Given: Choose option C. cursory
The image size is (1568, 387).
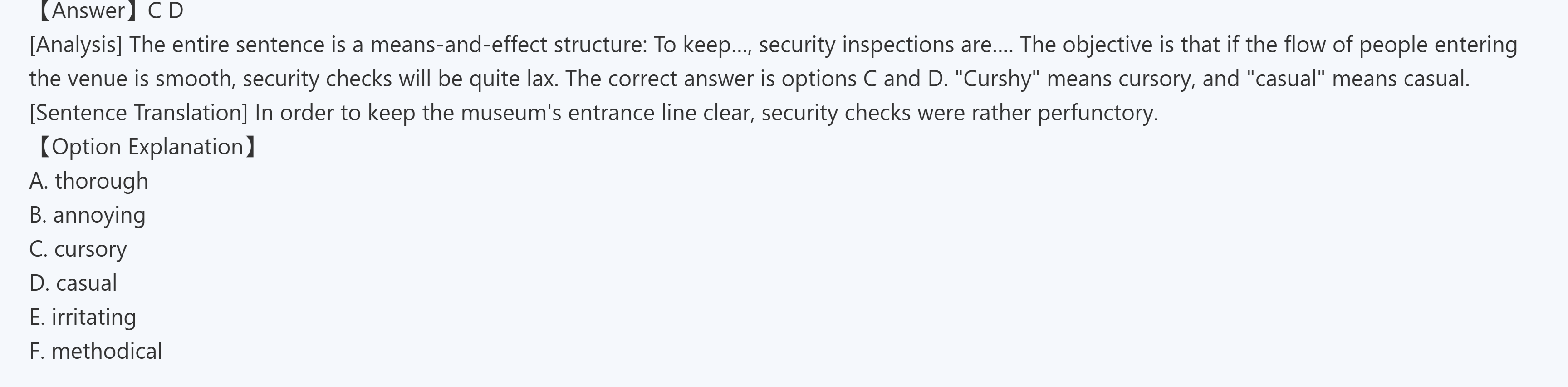Looking at the screenshot, I should coord(78,249).
